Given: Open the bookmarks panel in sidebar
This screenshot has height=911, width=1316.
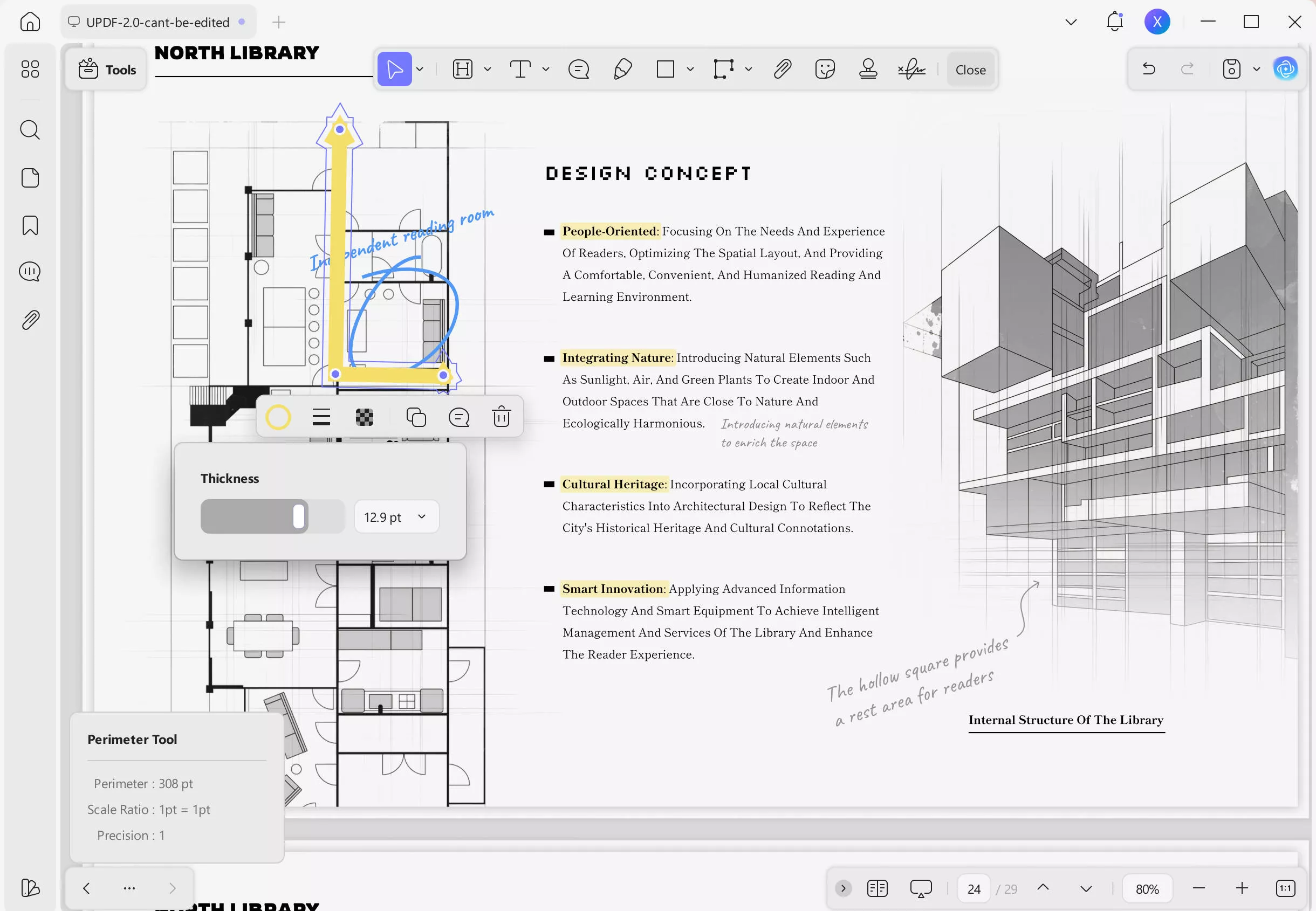Looking at the screenshot, I should click(30, 225).
